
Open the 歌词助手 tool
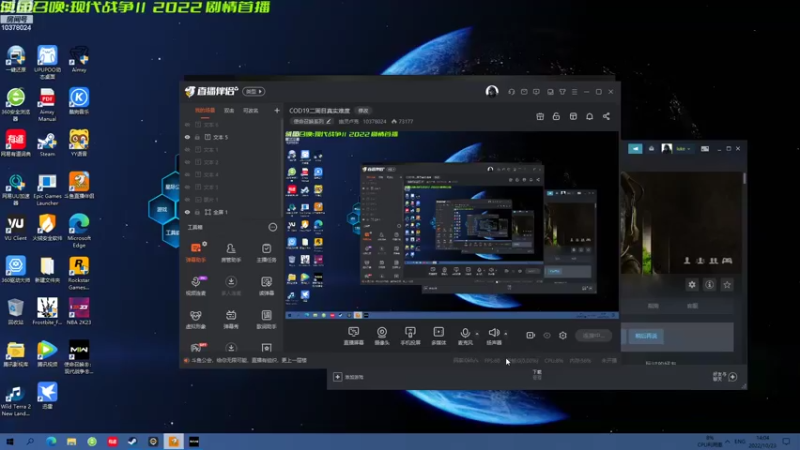[x=266, y=319]
